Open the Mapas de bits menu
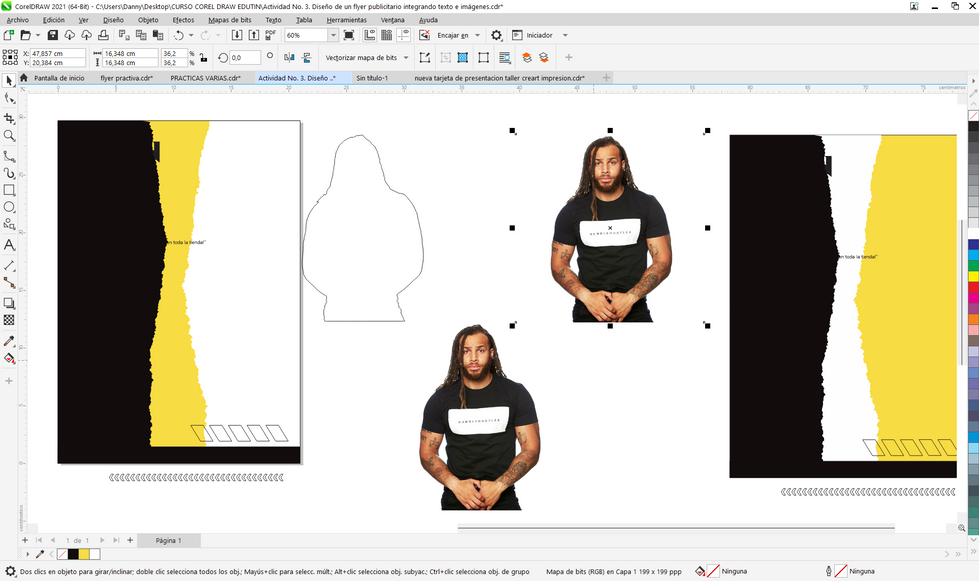 (230, 20)
